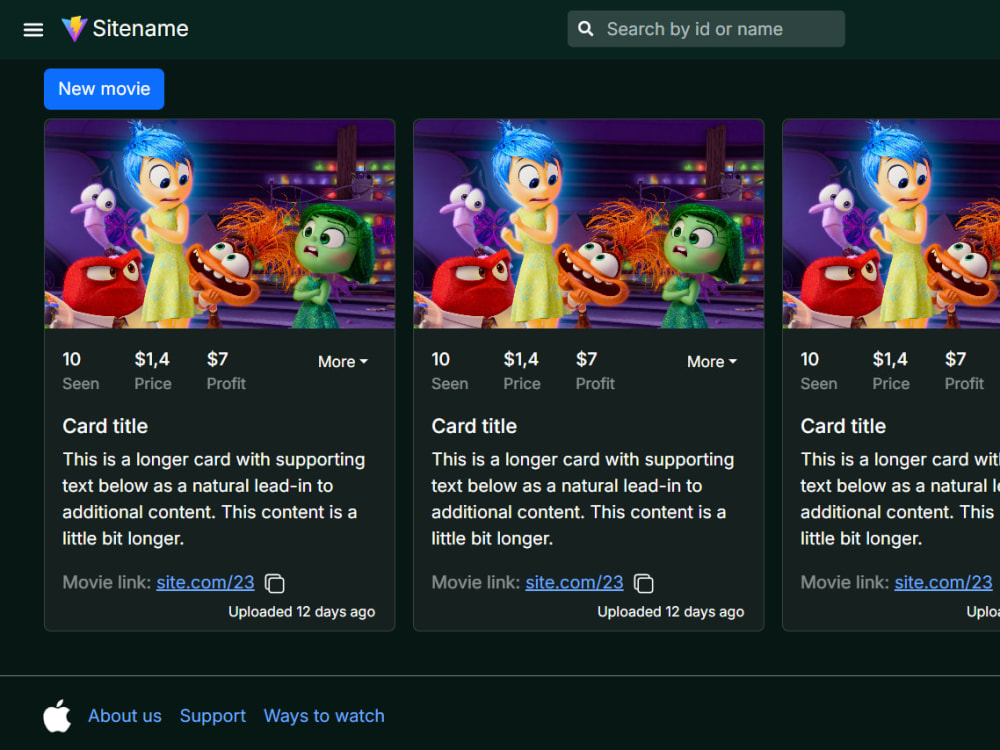Copy the movie link in first card
Viewport: 1000px width, 750px height.
coord(275,584)
